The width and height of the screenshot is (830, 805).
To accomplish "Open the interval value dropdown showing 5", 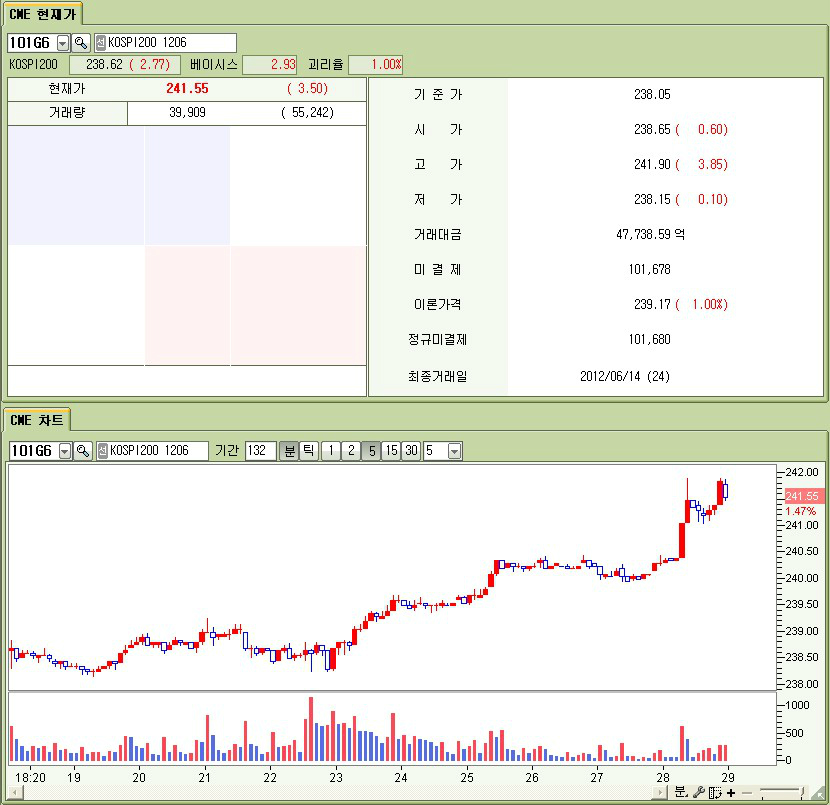I will coord(455,451).
